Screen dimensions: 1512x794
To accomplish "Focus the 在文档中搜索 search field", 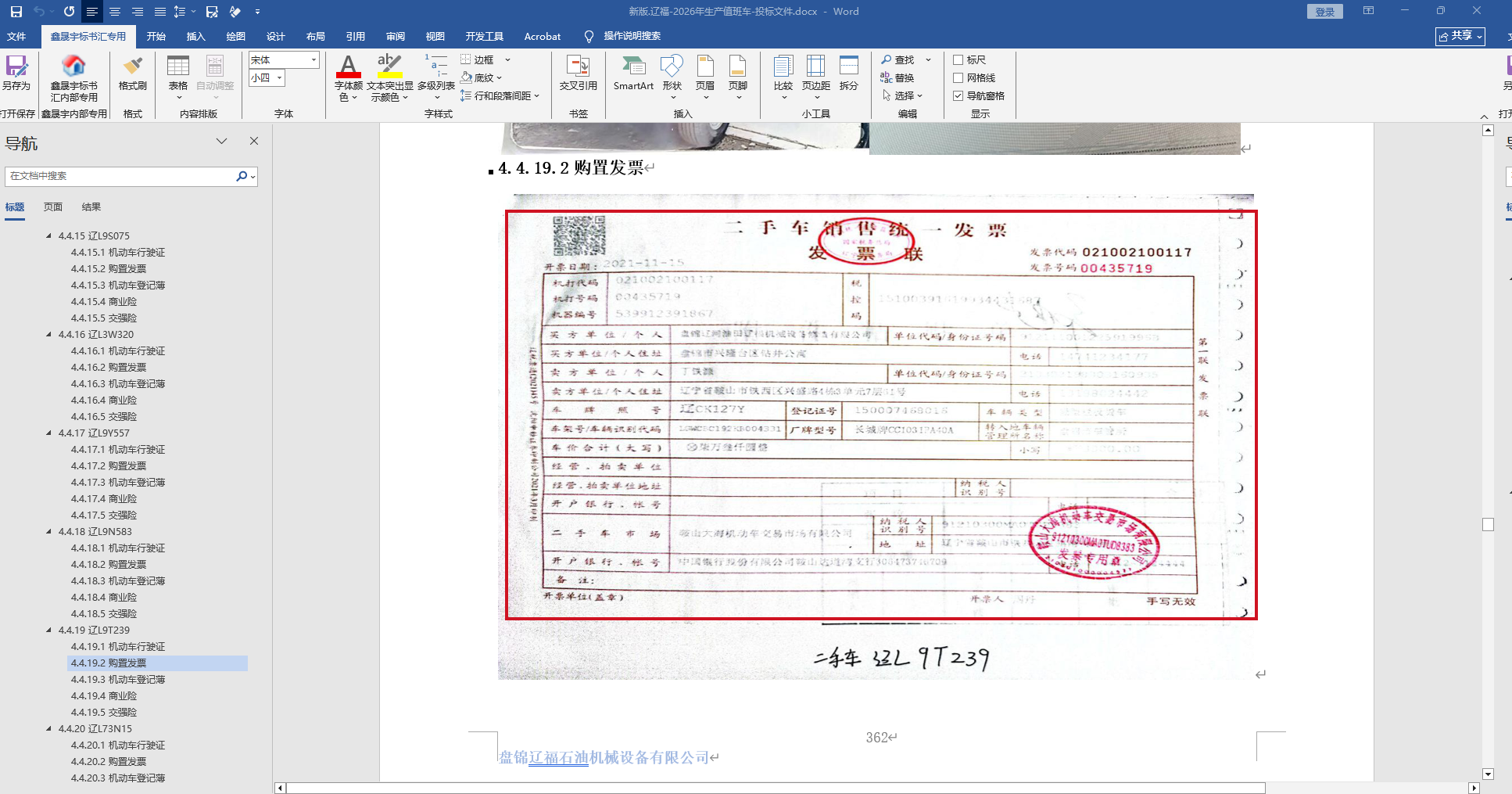I will tap(121, 177).
